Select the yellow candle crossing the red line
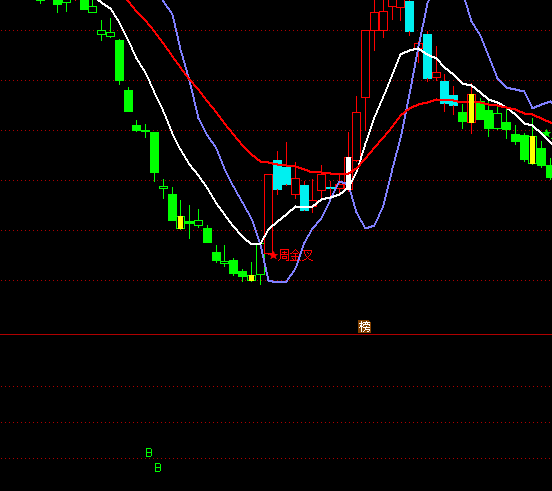Image resolution: width=552 pixels, height=491 pixels. pos(471,108)
